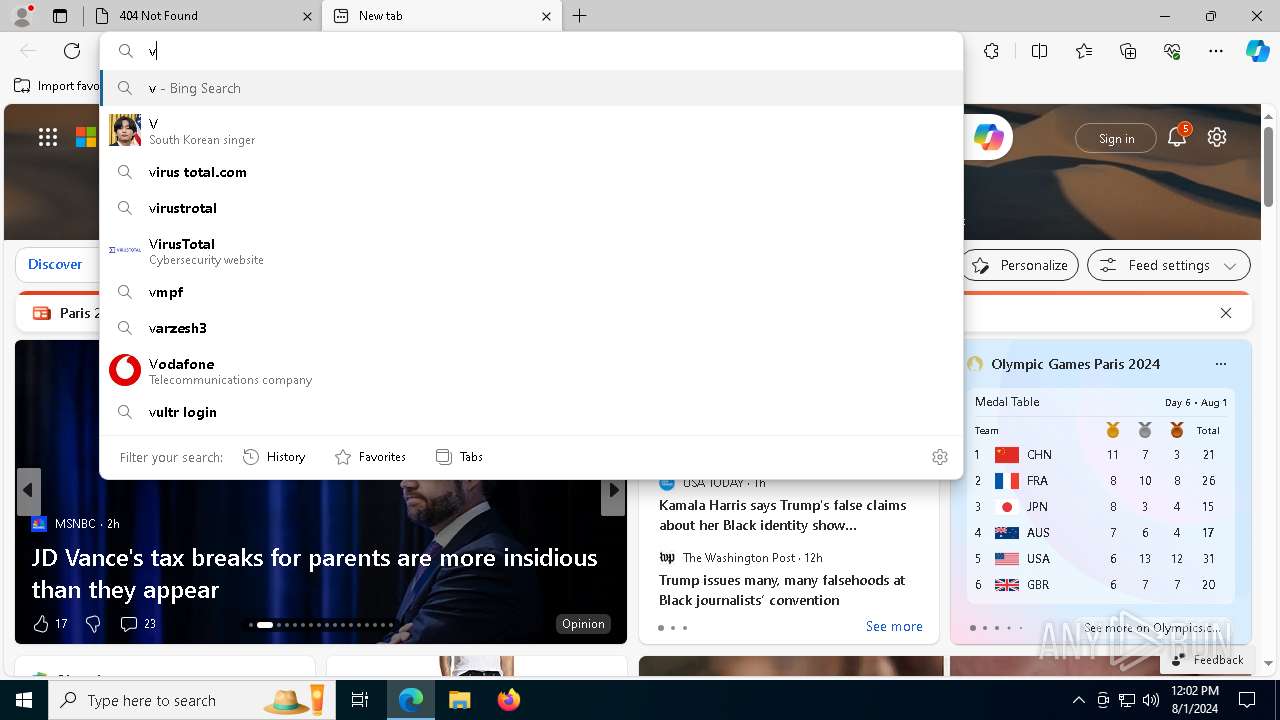The height and width of the screenshot is (720, 1280).
Task: Open the Edge profile icon
Action: pyautogui.click(x=22, y=16)
